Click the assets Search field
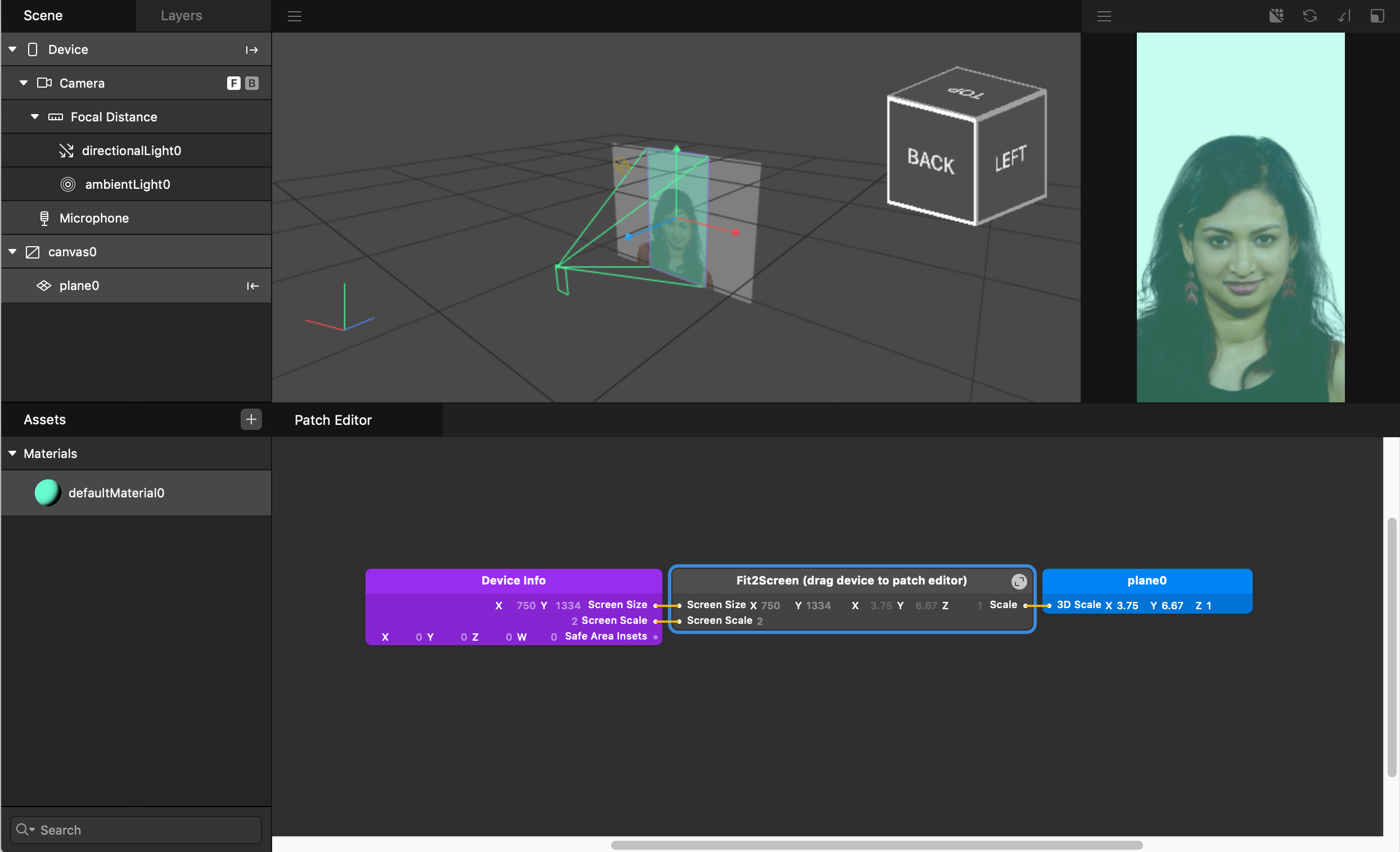The height and width of the screenshot is (852, 1400). (x=137, y=830)
